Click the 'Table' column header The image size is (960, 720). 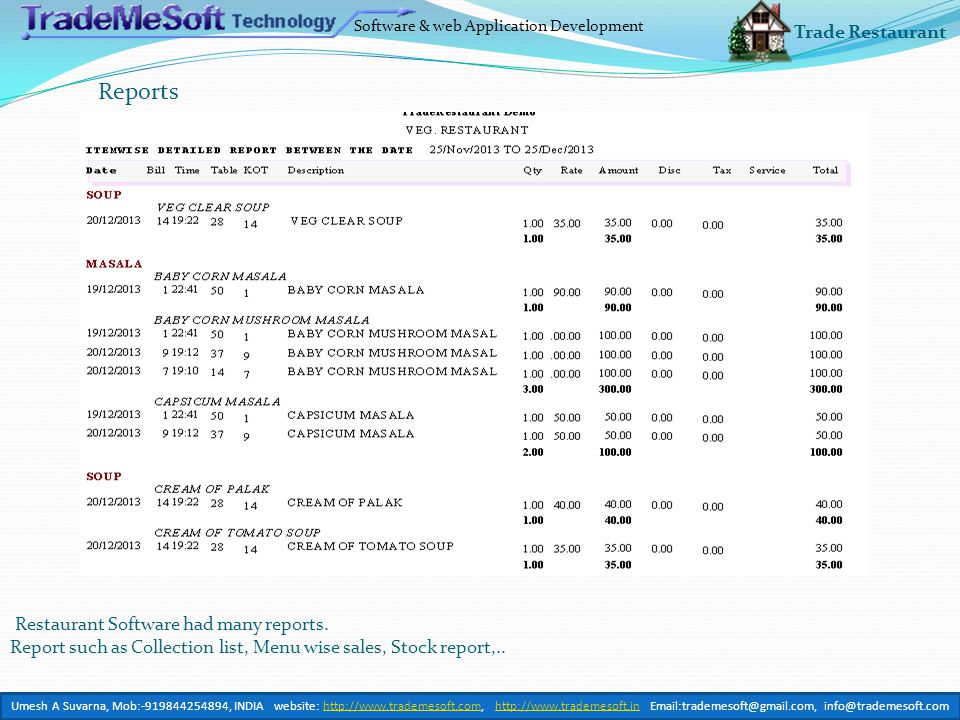coord(223,170)
